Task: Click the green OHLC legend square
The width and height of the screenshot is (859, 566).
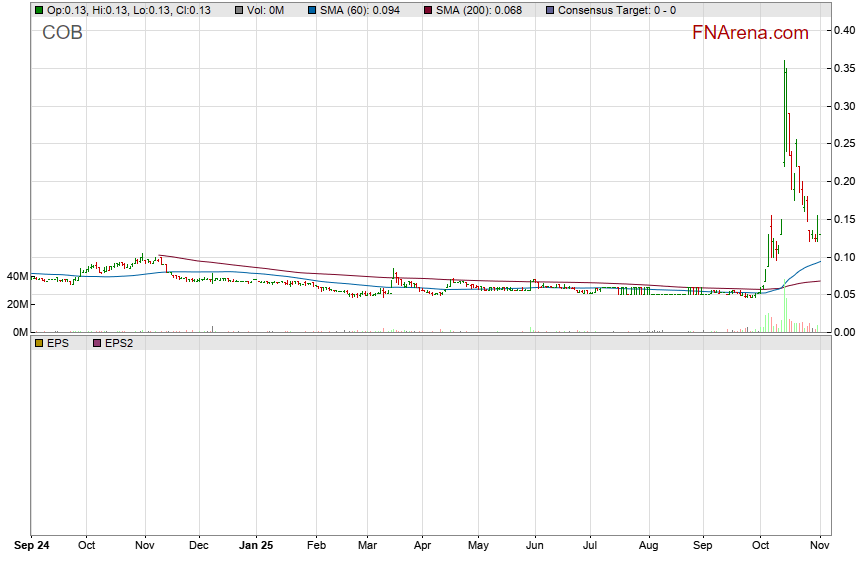Action: pos(39,10)
